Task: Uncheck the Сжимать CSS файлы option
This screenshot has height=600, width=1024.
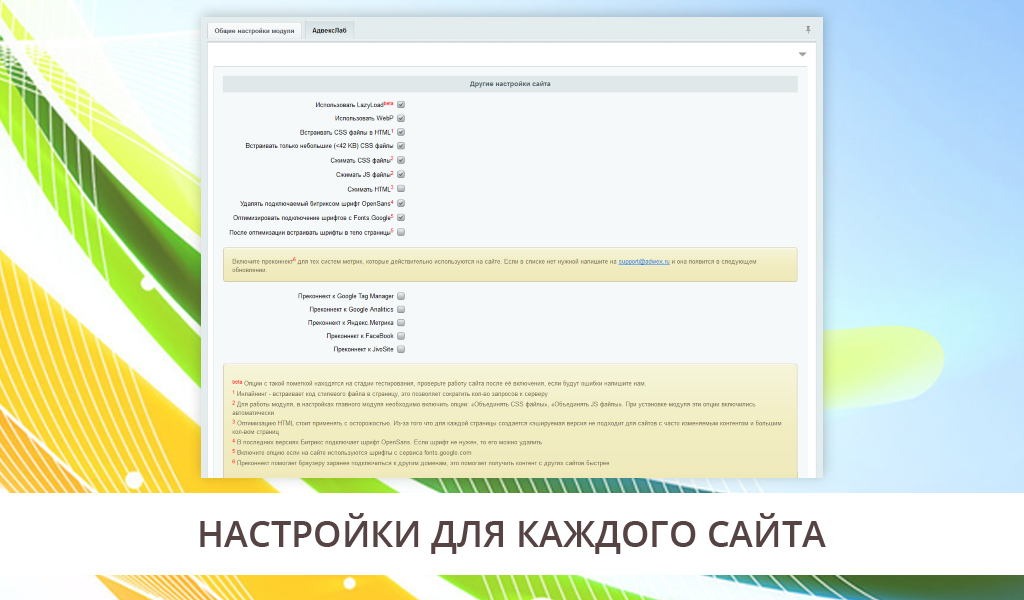Action: coord(401,160)
